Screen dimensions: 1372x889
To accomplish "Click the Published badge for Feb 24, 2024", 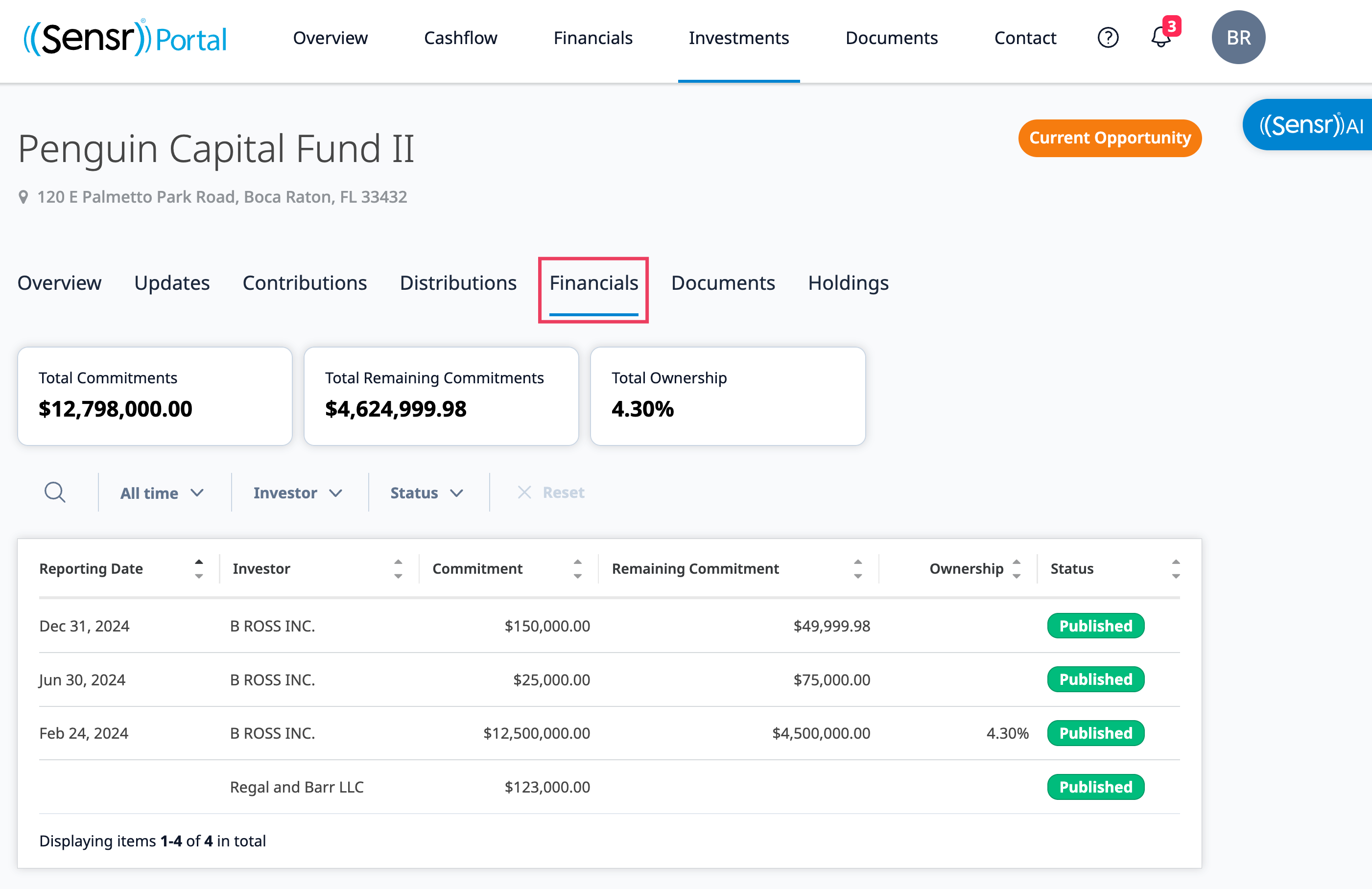I will [1095, 733].
